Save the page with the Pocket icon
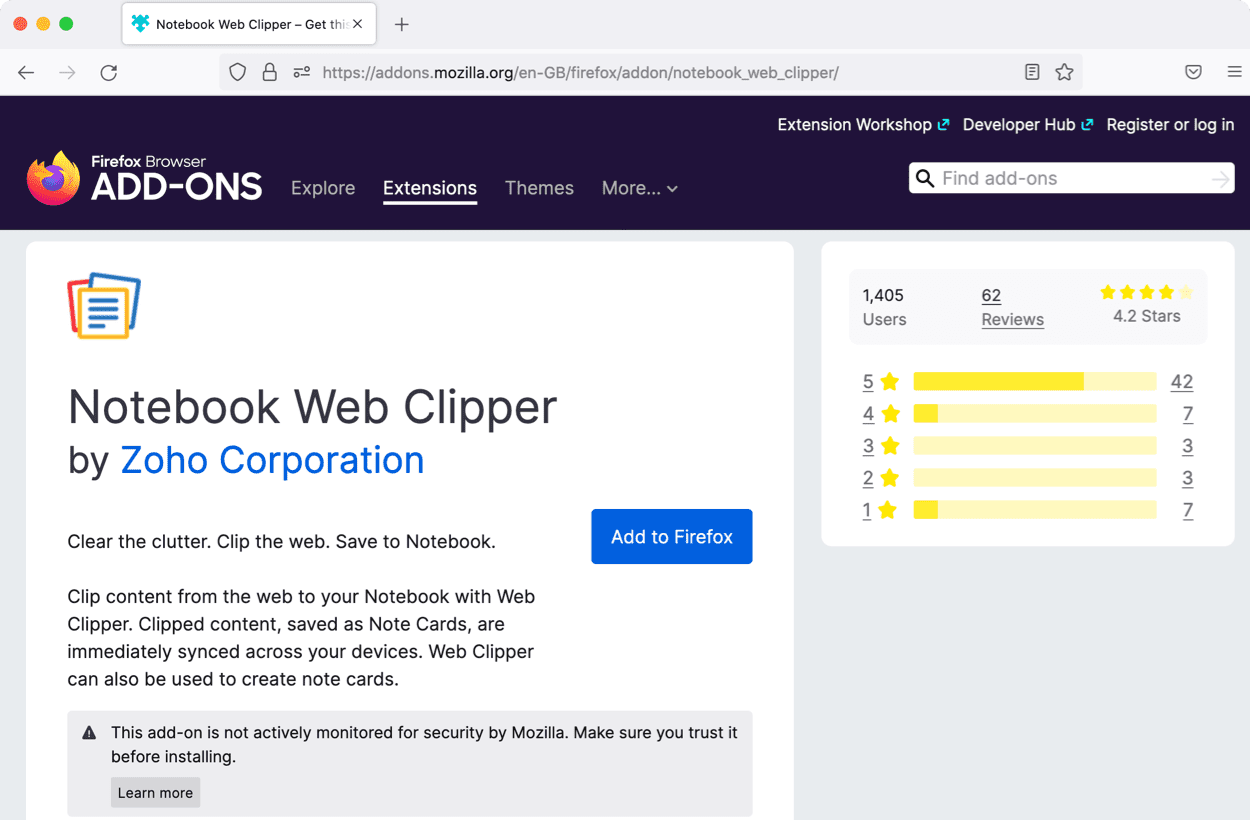 pyautogui.click(x=1193, y=72)
